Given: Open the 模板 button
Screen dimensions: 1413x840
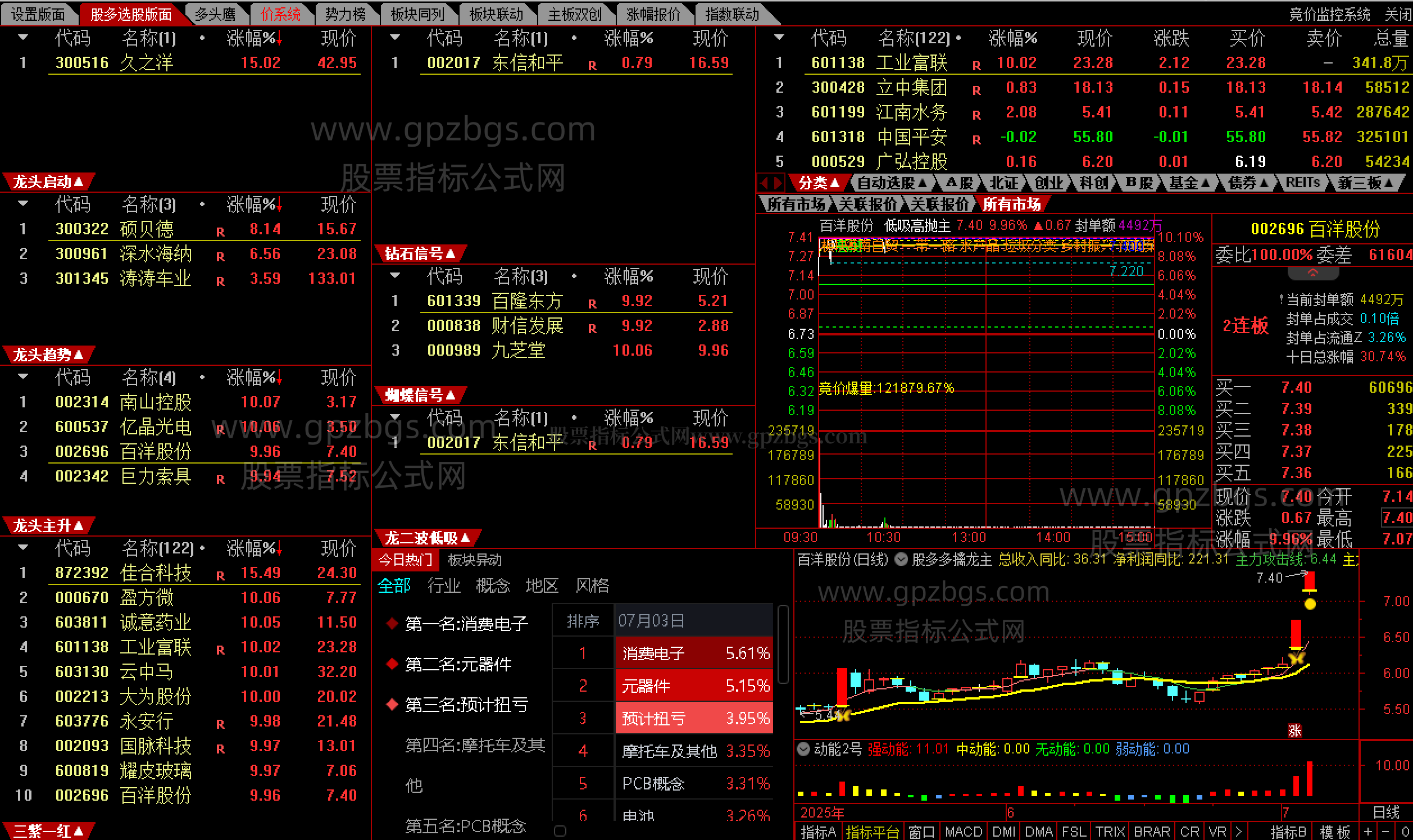Looking at the screenshot, I should pos(1335,832).
